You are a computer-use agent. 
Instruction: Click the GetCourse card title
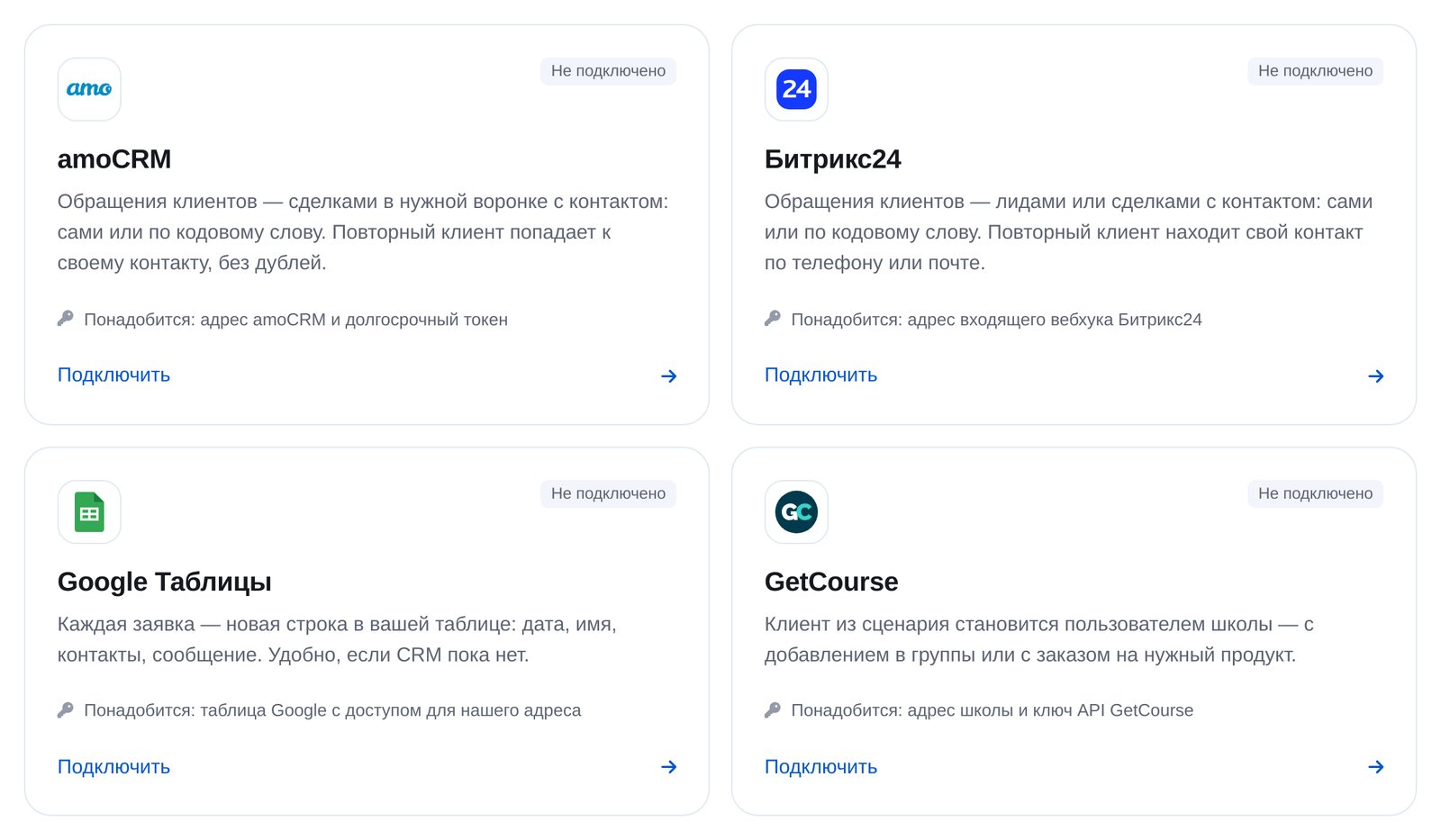(831, 582)
